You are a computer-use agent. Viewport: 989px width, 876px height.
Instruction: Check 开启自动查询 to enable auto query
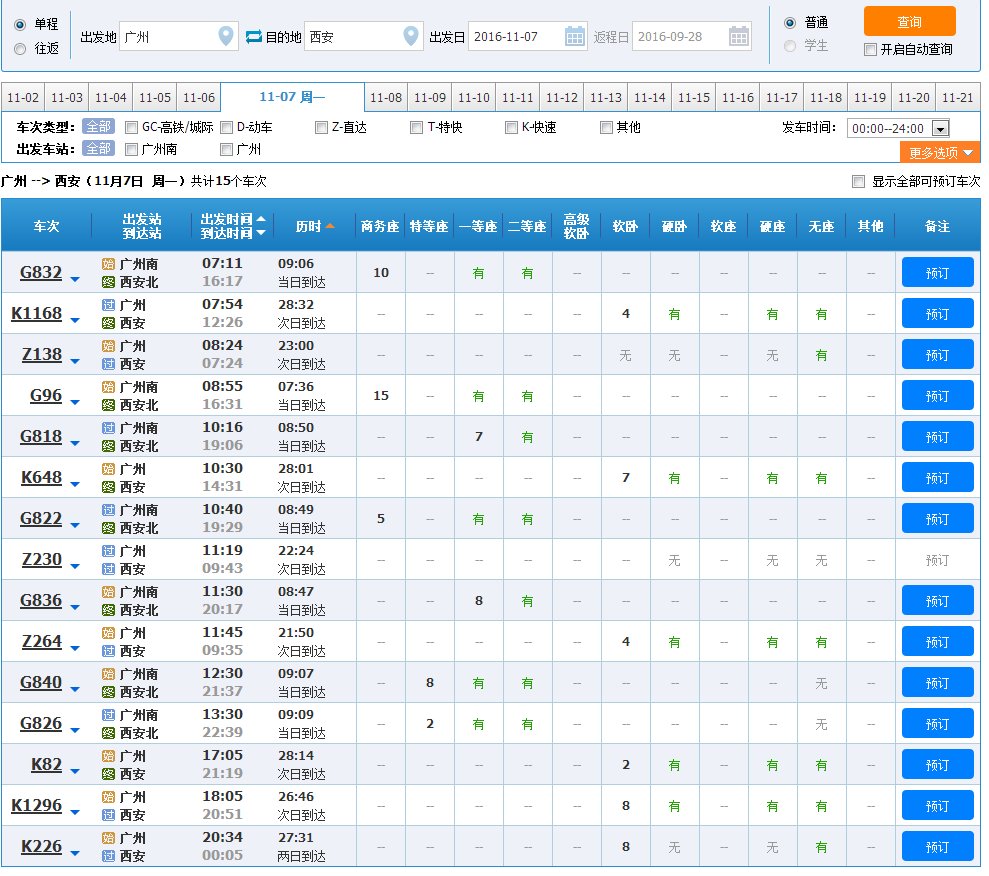(870, 49)
